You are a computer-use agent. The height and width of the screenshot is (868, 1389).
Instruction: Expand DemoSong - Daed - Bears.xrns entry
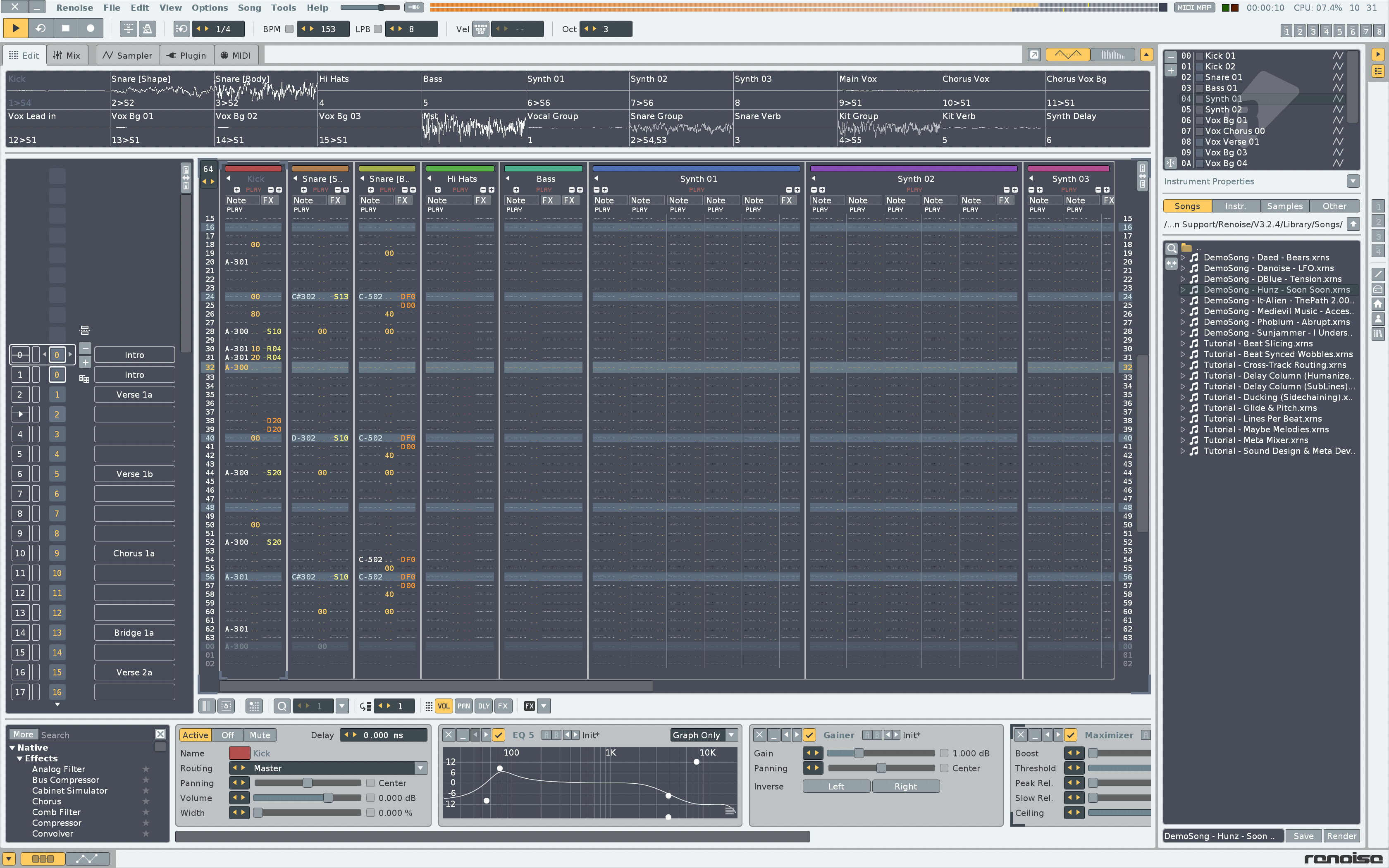click(x=1182, y=258)
